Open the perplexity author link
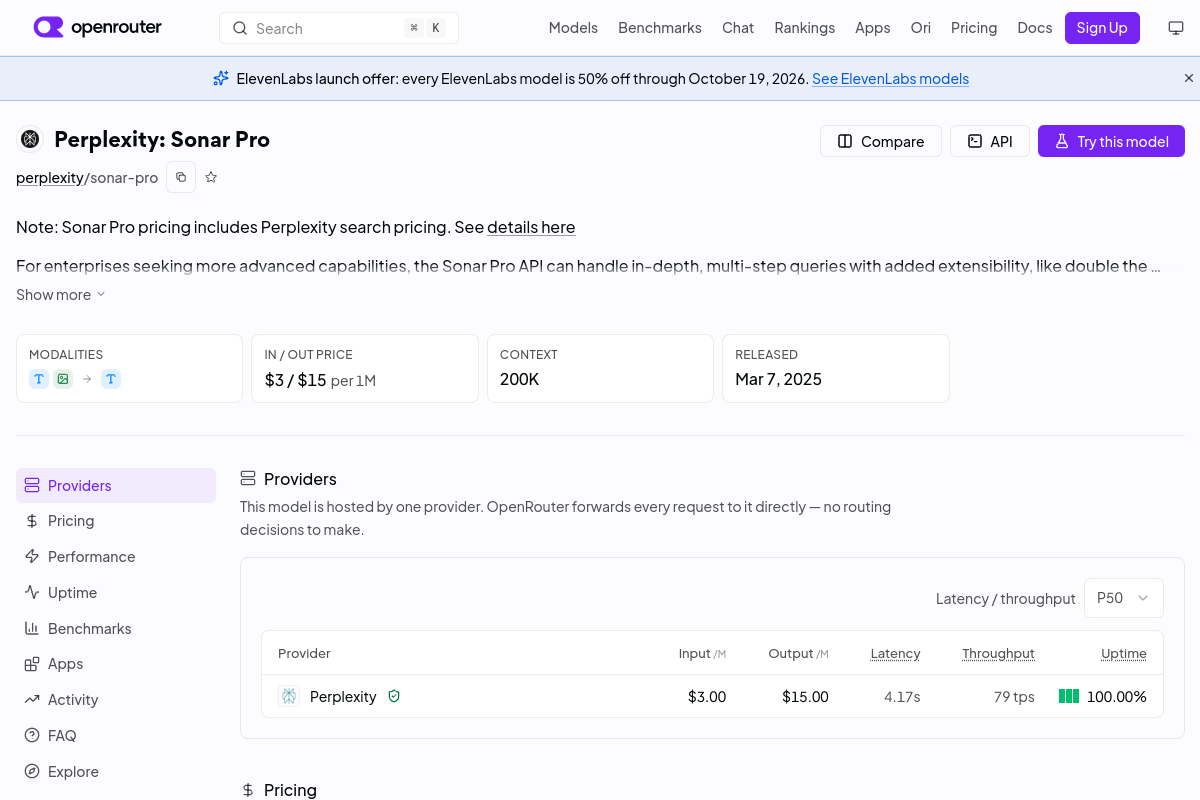Image resolution: width=1200 pixels, height=800 pixels. [x=49, y=177]
